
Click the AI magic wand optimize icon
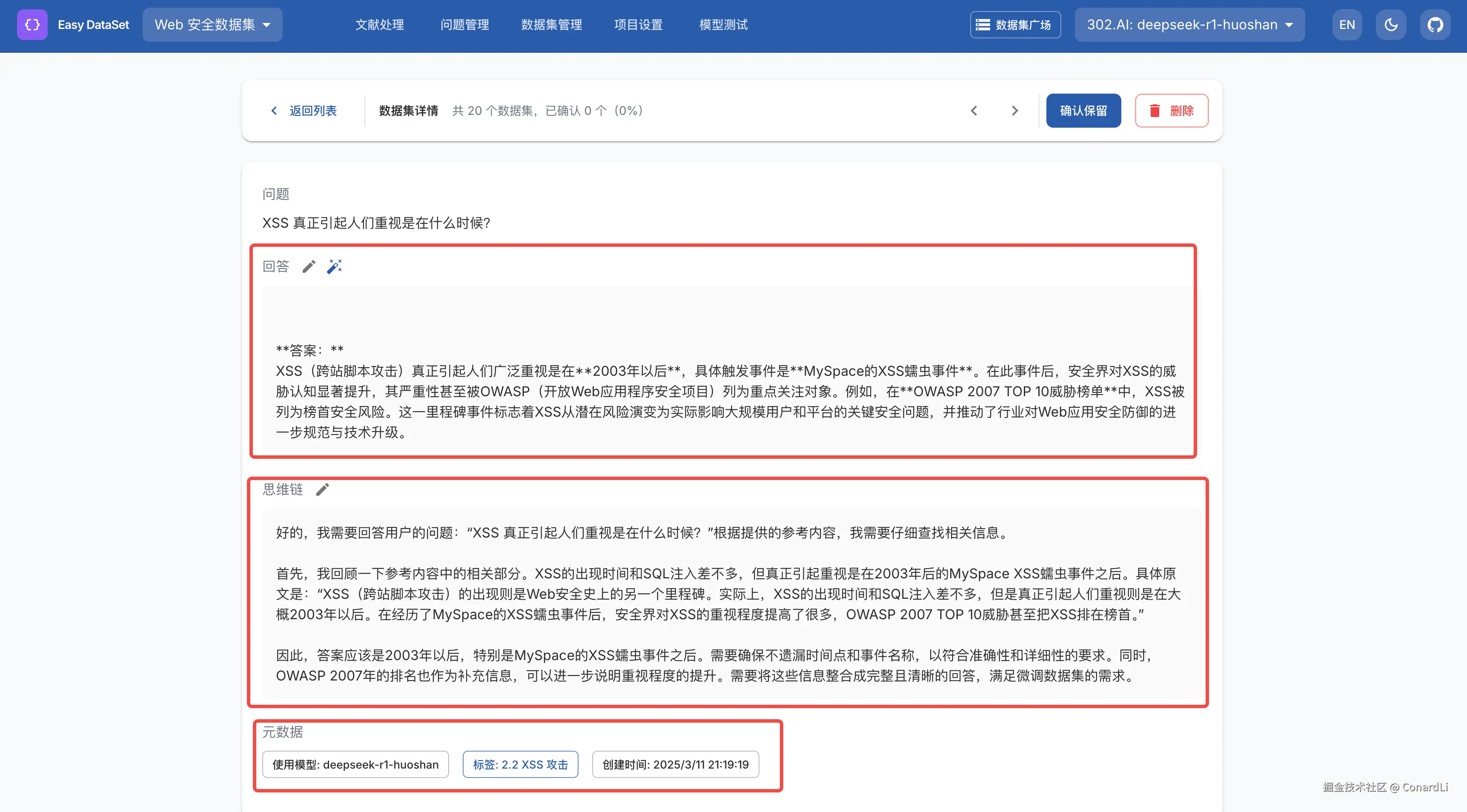click(x=334, y=266)
